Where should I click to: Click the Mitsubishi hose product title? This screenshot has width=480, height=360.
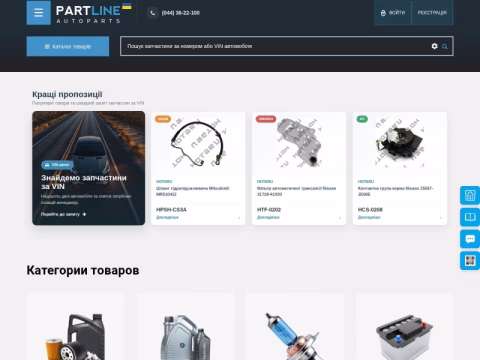click(x=193, y=191)
